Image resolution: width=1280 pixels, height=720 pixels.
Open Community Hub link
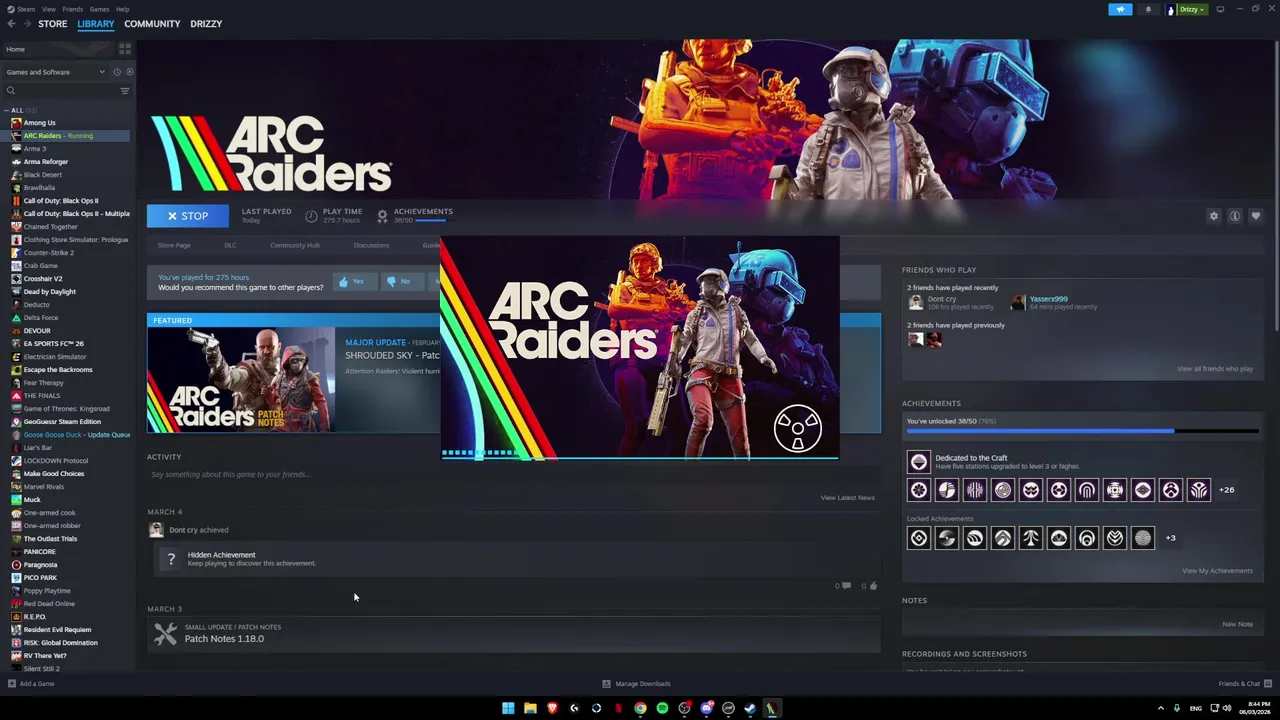[x=295, y=245]
